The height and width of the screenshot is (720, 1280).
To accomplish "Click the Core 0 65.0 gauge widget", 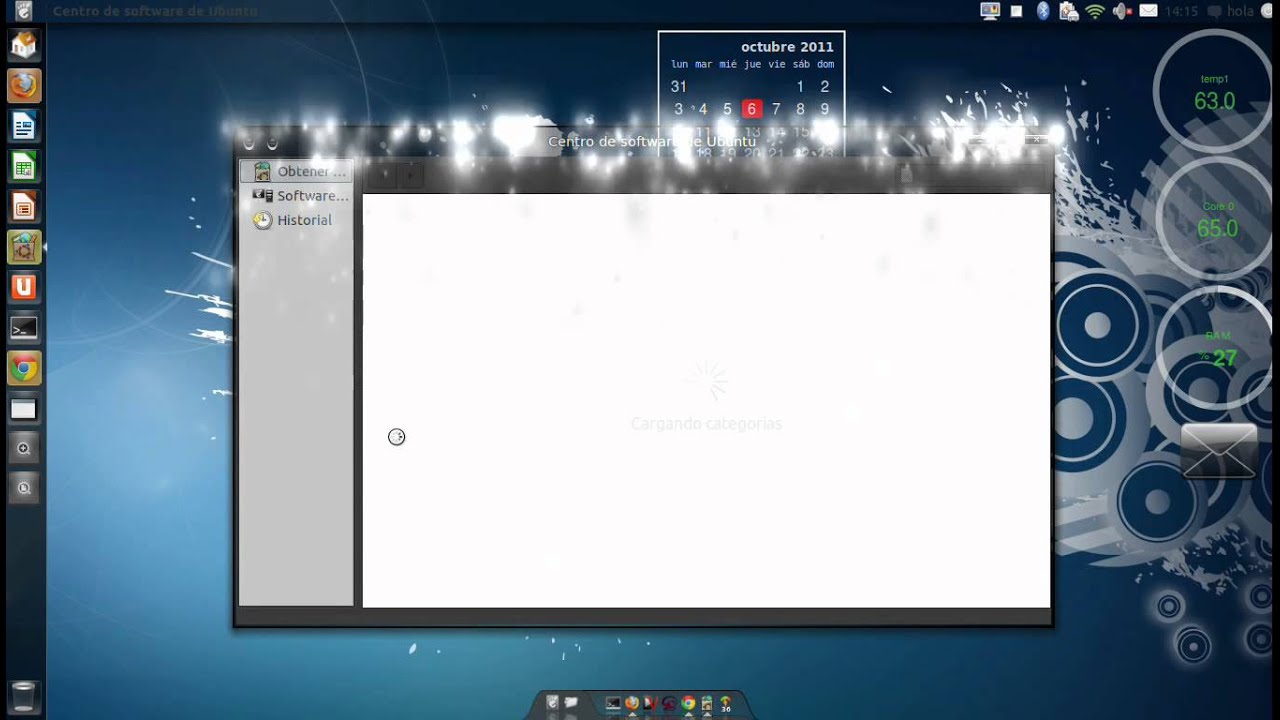I will tap(1217, 219).
